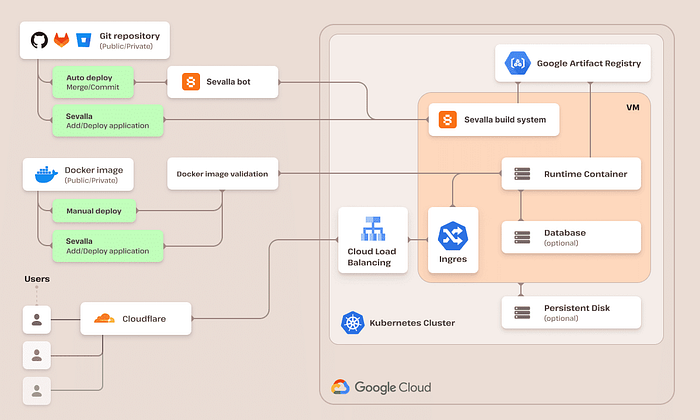Image resolution: width=700 pixels, height=420 pixels.
Task: Click the Database label
Action: (x=565, y=233)
